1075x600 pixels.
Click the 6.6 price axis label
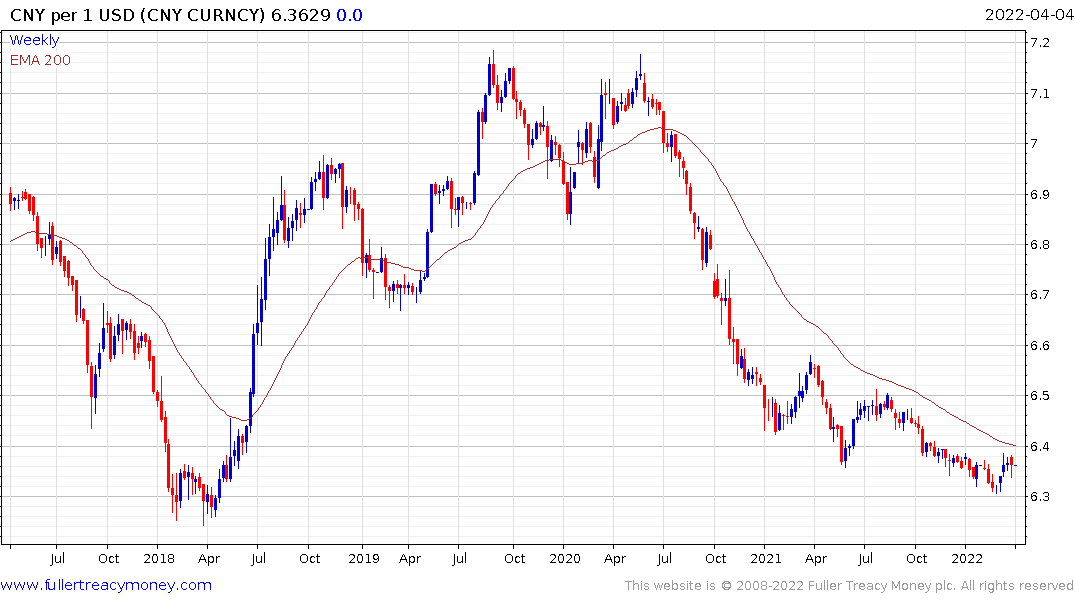[x=1039, y=346]
